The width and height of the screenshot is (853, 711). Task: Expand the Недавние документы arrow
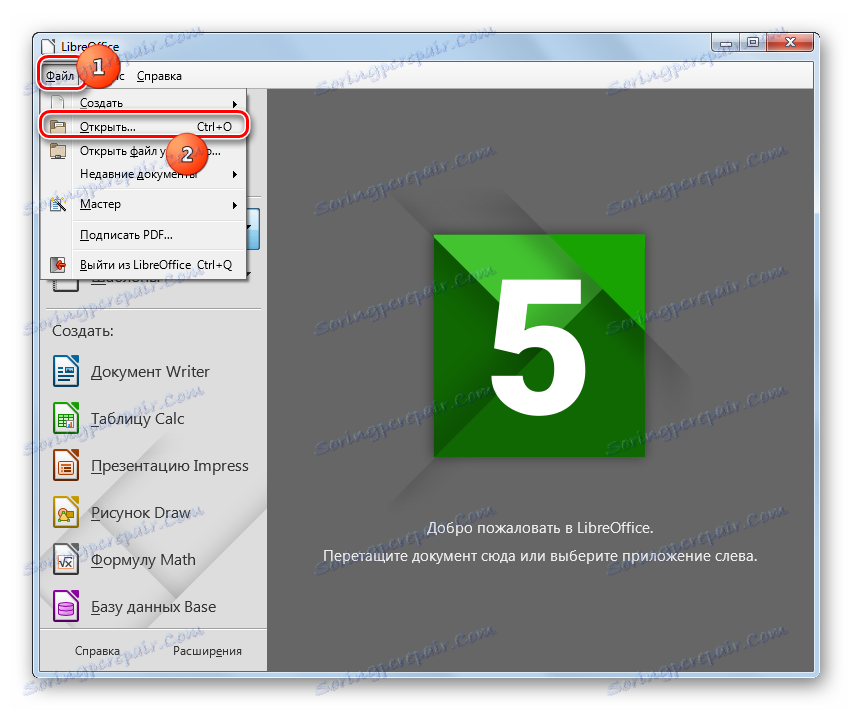coord(235,175)
